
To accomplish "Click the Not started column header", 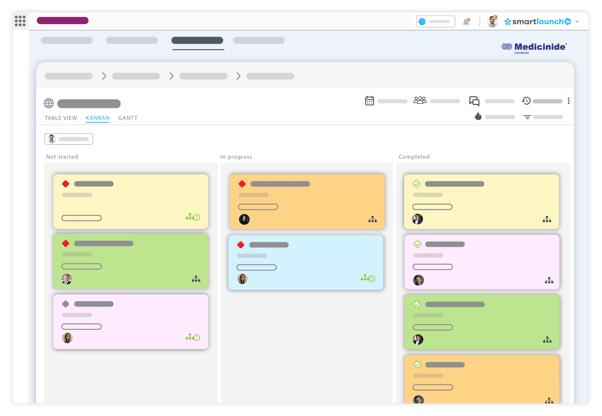I will (x=62, y=157).
